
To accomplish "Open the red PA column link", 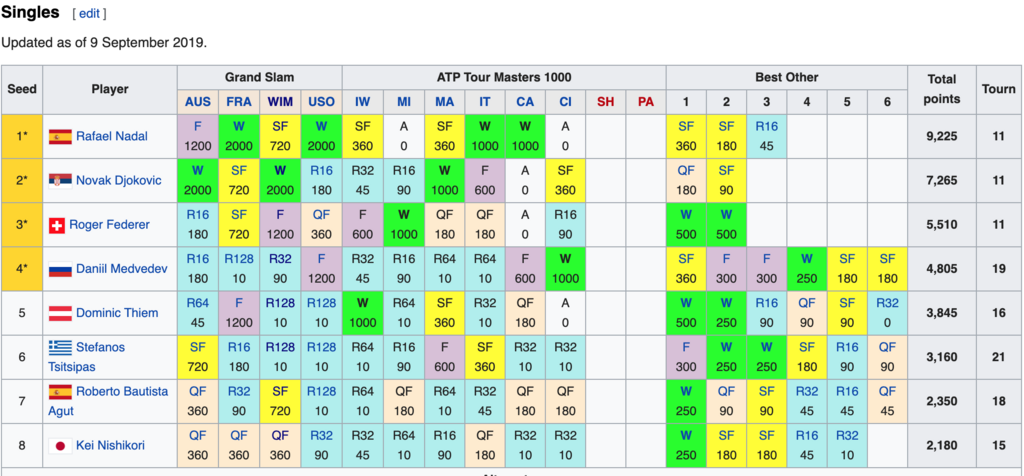I will (645, 101).
